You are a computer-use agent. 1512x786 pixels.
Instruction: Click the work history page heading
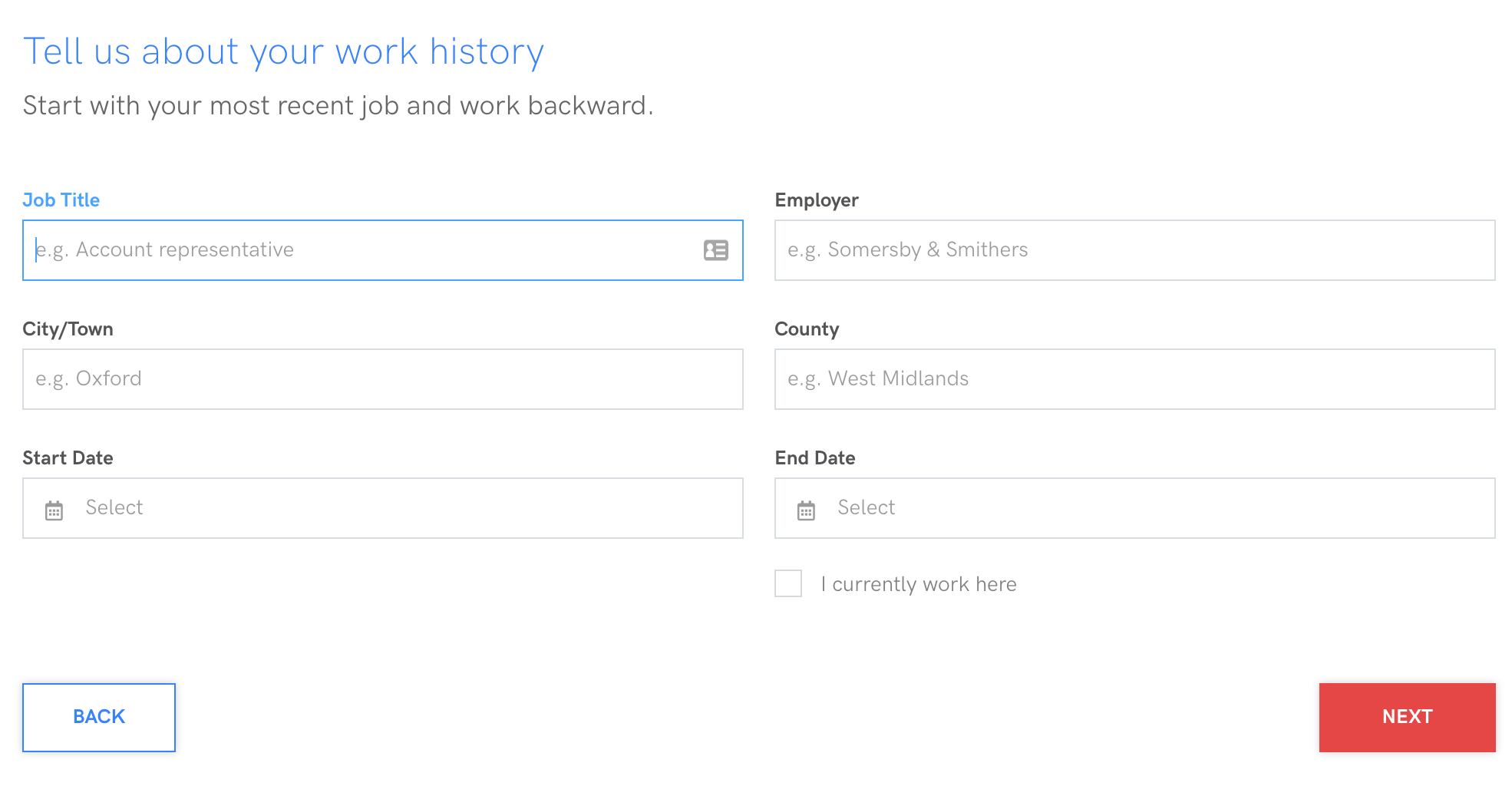tap(283, 52)
